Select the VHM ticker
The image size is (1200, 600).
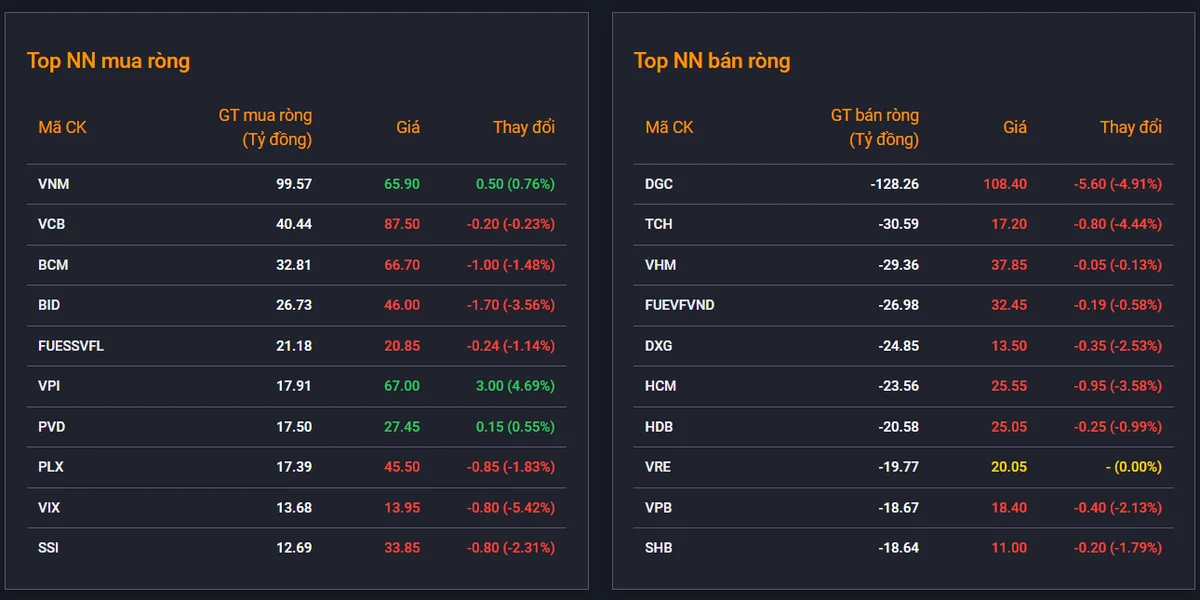pyautogui.click(x=660, y=265)
